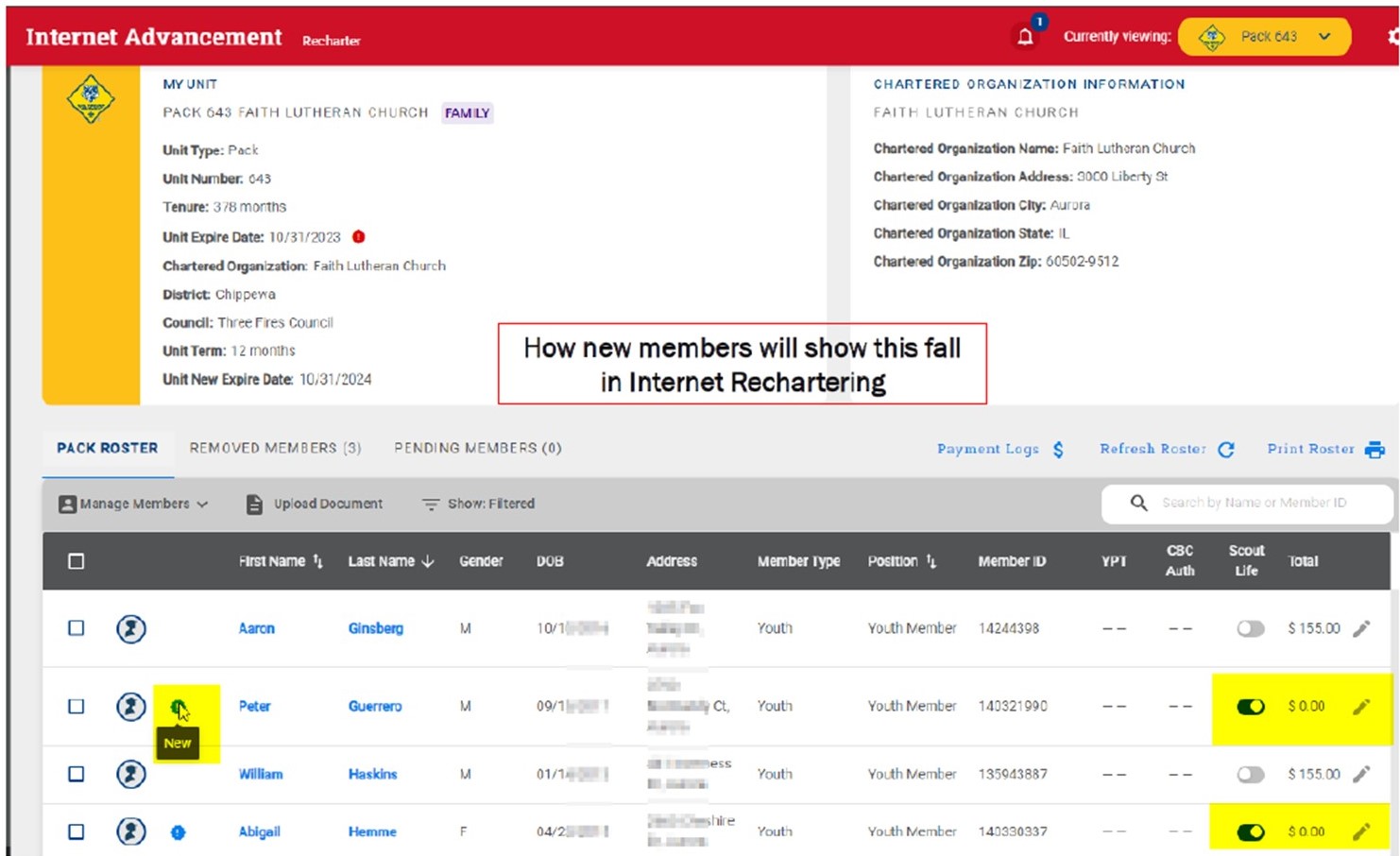Click the edit pencil for Aaron Ginsberg
Screen dimensions: 1400x856
pos(1361,628)
